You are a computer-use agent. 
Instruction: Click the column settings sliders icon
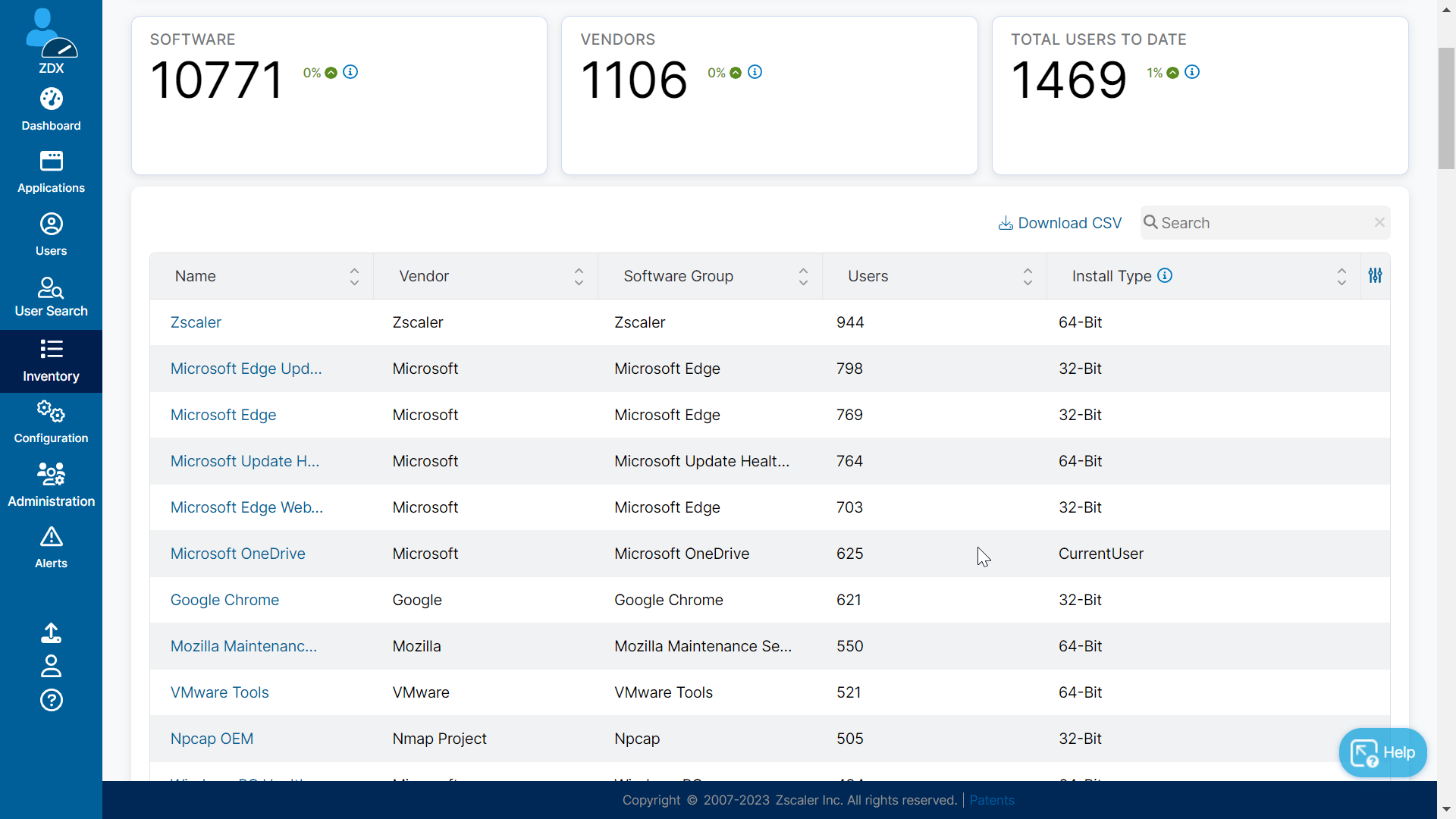1375,276
